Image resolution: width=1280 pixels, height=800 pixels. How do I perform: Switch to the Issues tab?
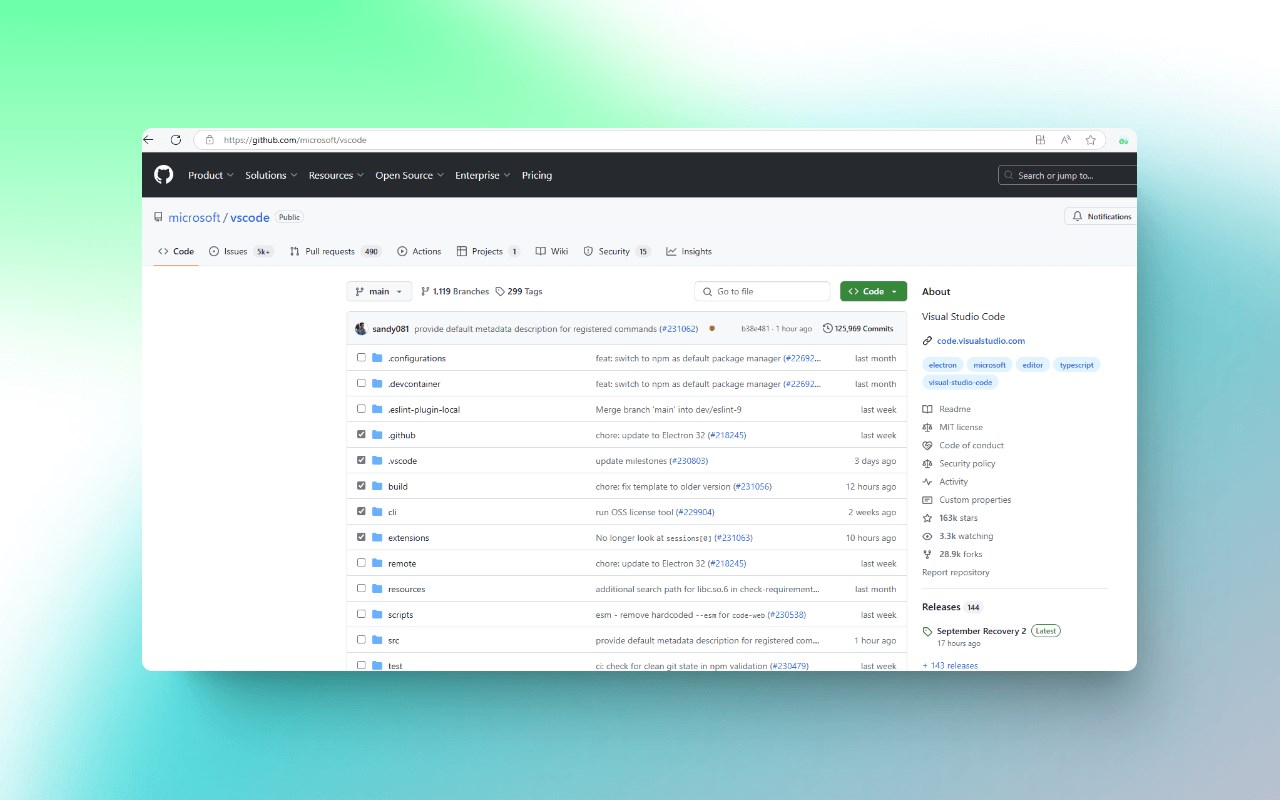click(241, 251)
